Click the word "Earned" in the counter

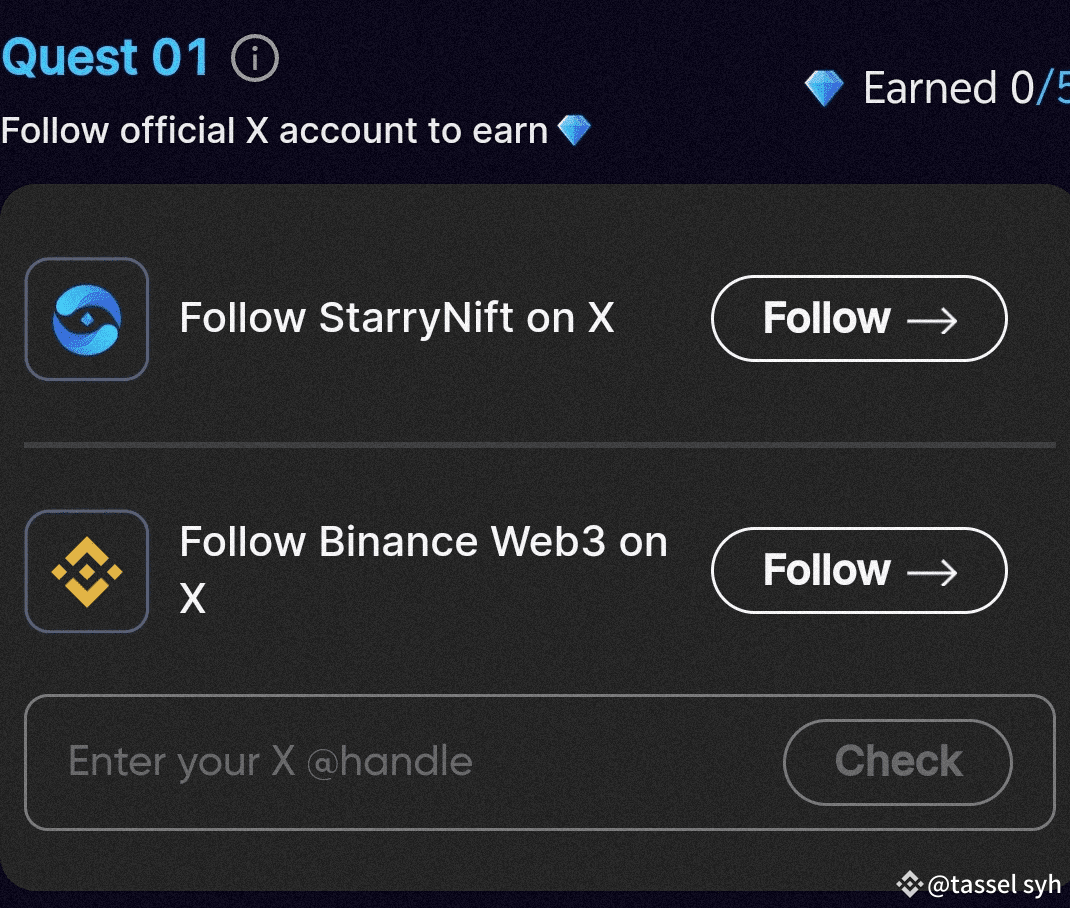tap(930, 89)
